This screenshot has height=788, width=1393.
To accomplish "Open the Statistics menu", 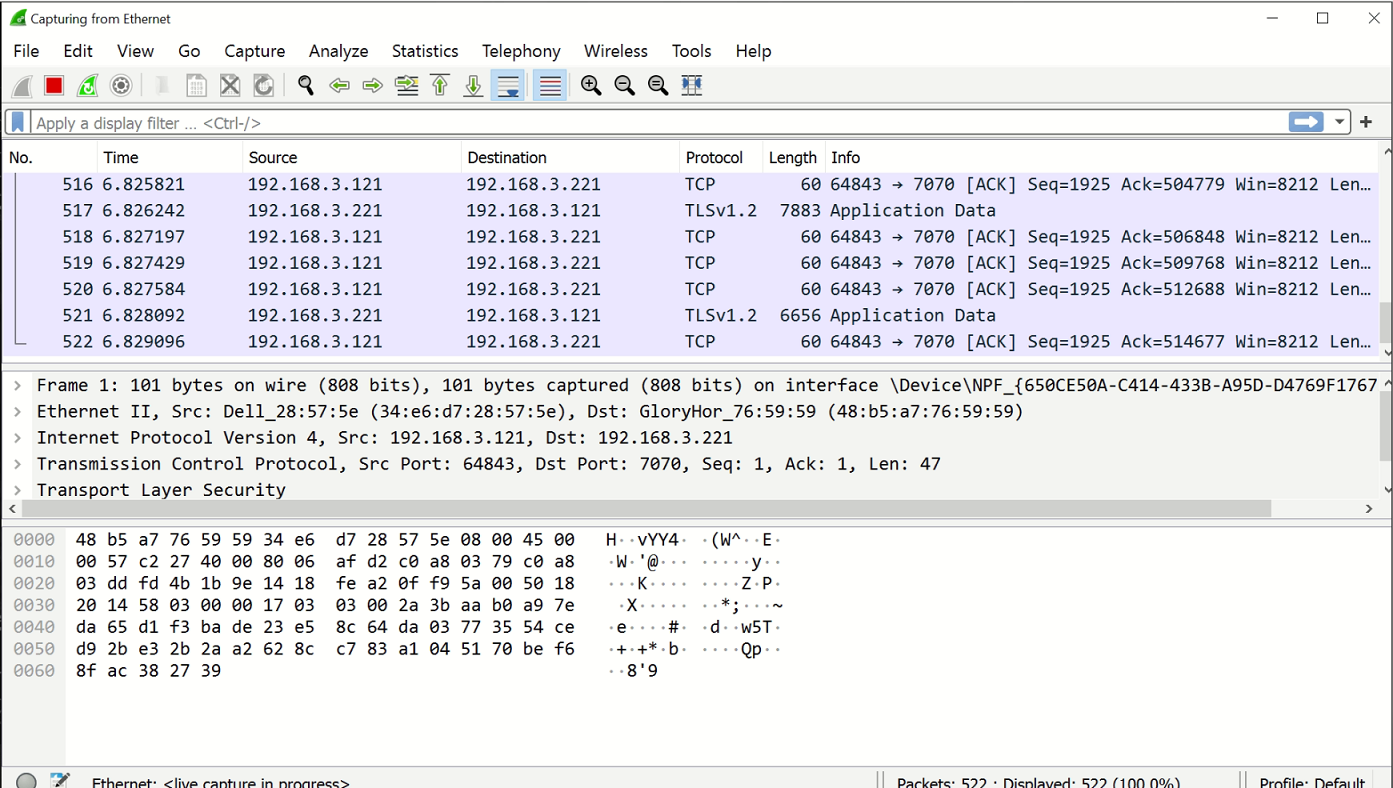I will point(425,51).
